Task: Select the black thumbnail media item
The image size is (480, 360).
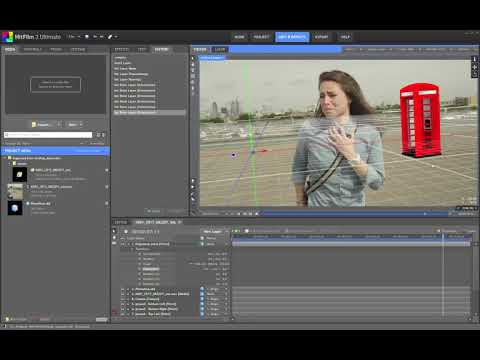Action: [x=20, y=174]
